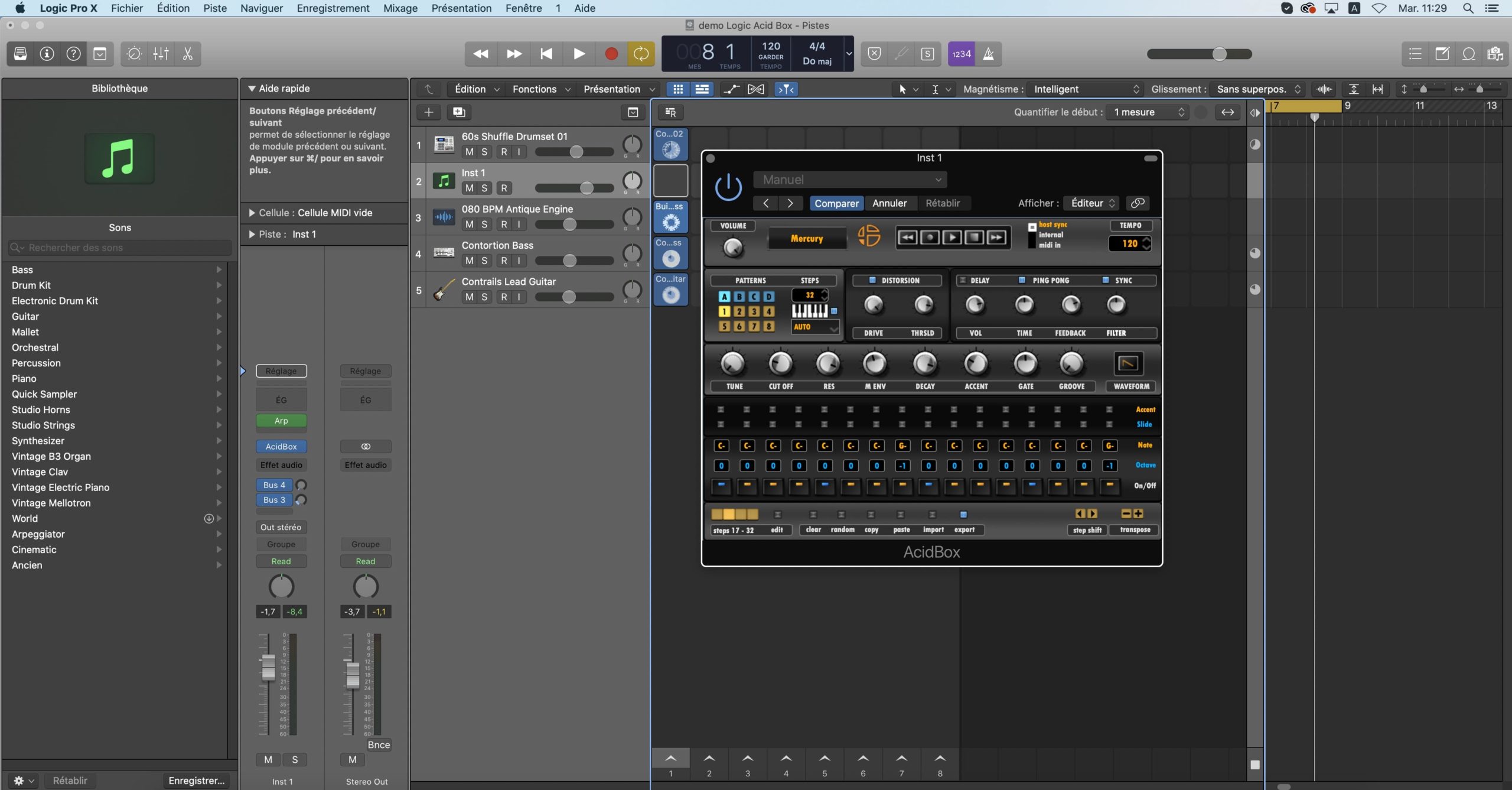Open the List Editors icon
The height and width of the screenshot is (790, 1512).
(1415, 54)
